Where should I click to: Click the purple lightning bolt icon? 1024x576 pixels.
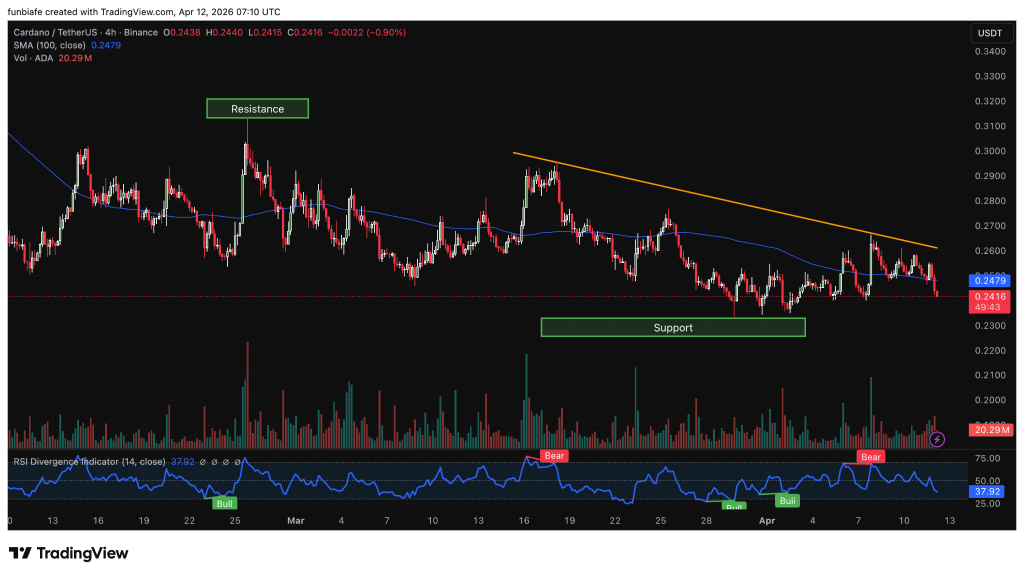(x=937, y=439)
